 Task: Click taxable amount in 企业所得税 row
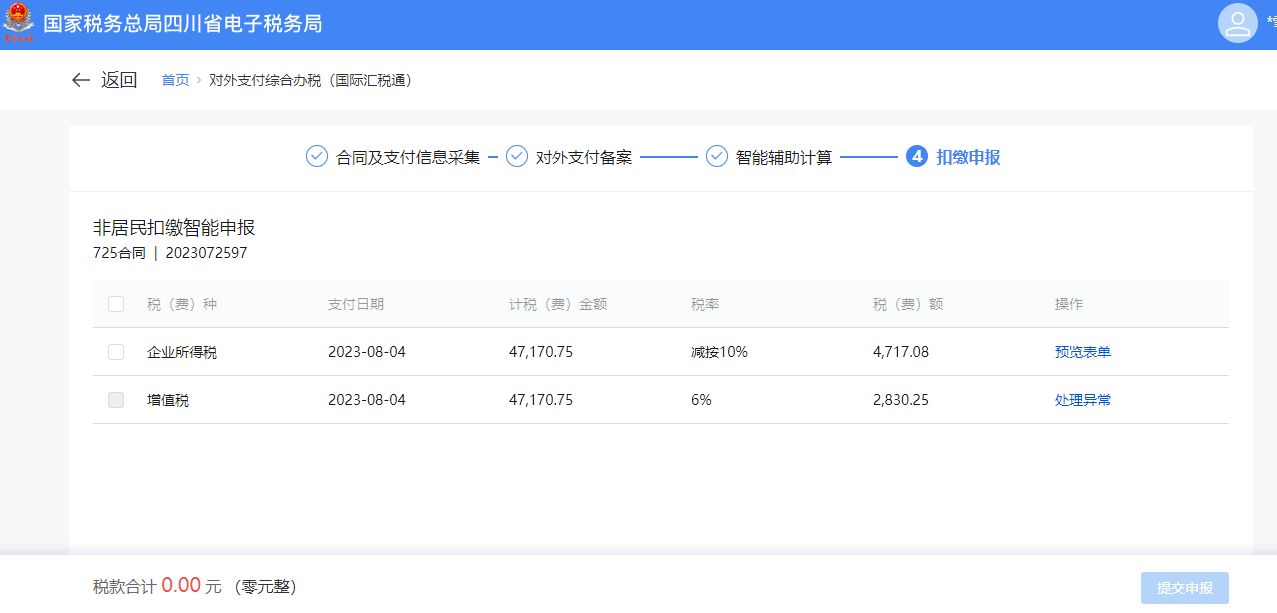click(x=541, y=352)
